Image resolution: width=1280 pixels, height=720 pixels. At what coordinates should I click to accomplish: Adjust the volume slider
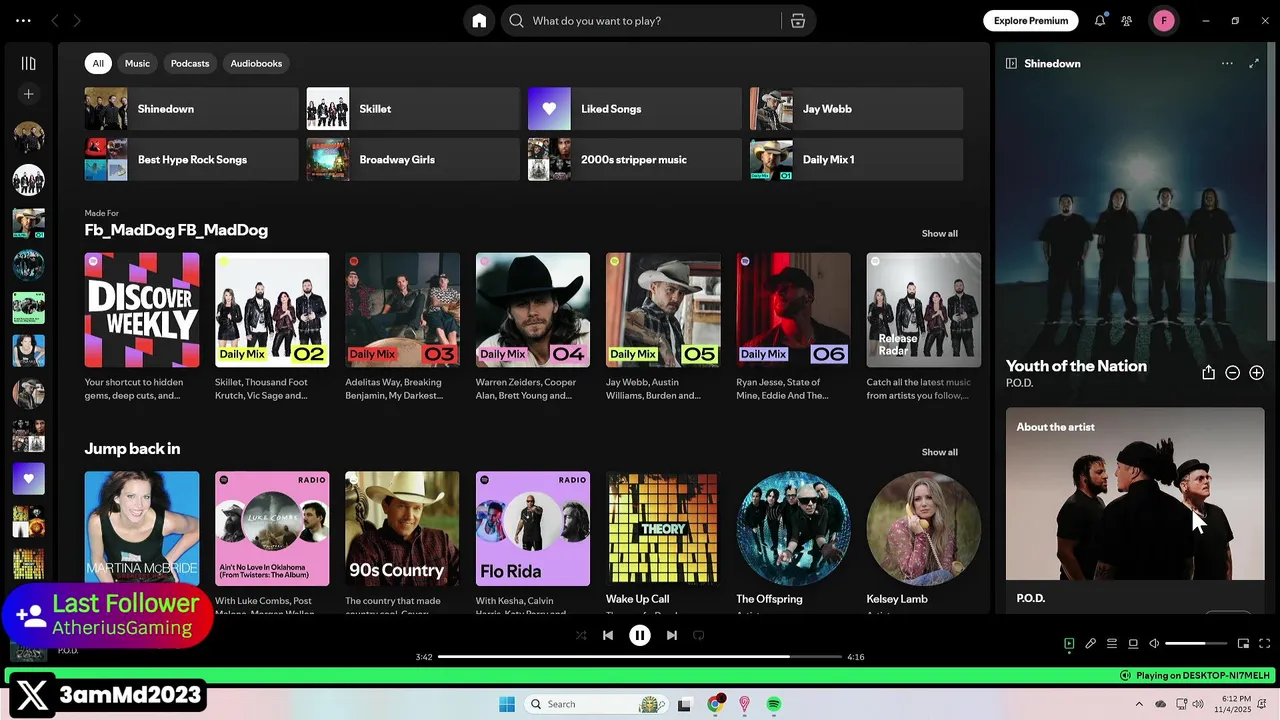(x=1196, y=644)
